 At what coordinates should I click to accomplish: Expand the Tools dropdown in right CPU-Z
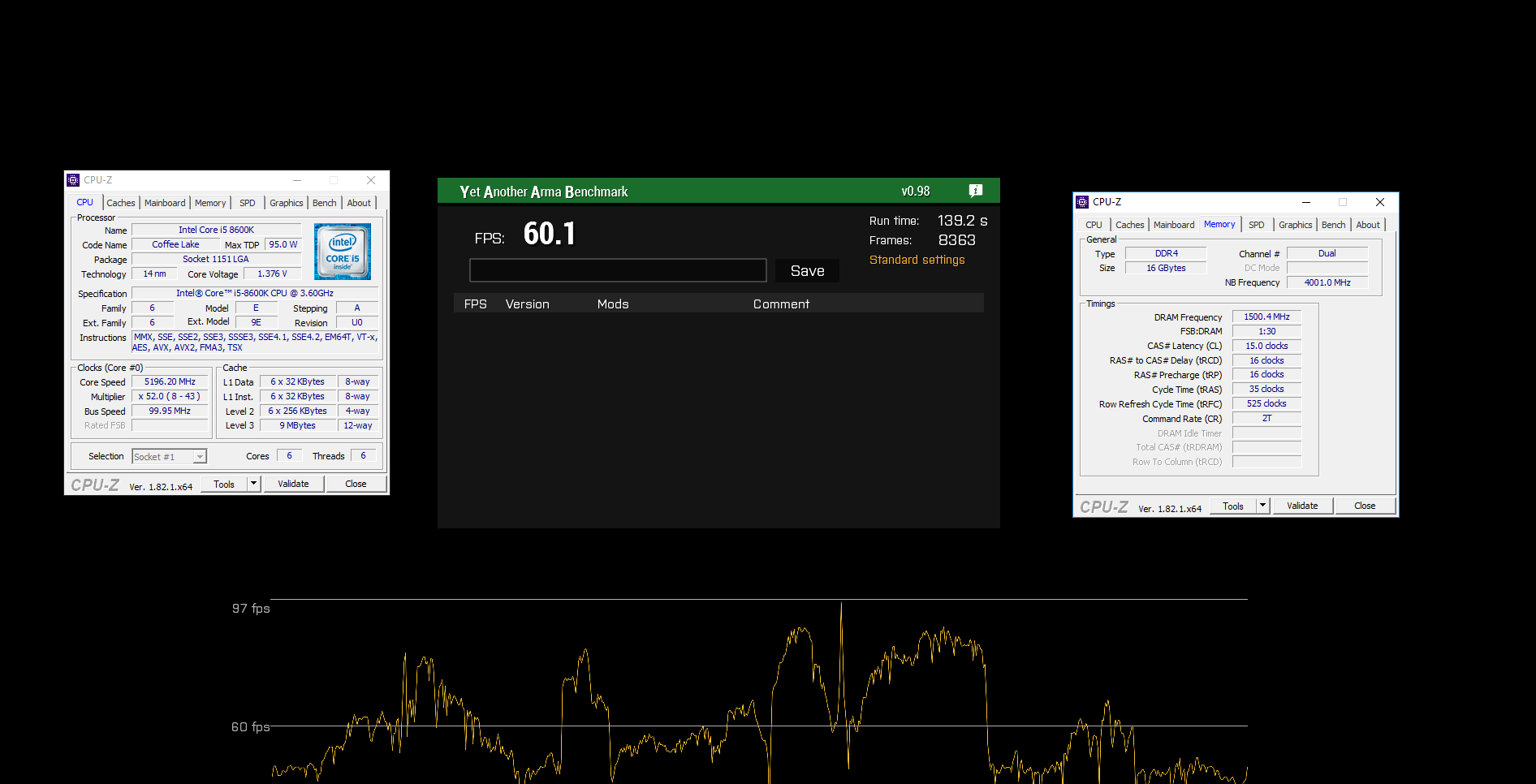coord(1262,506)
